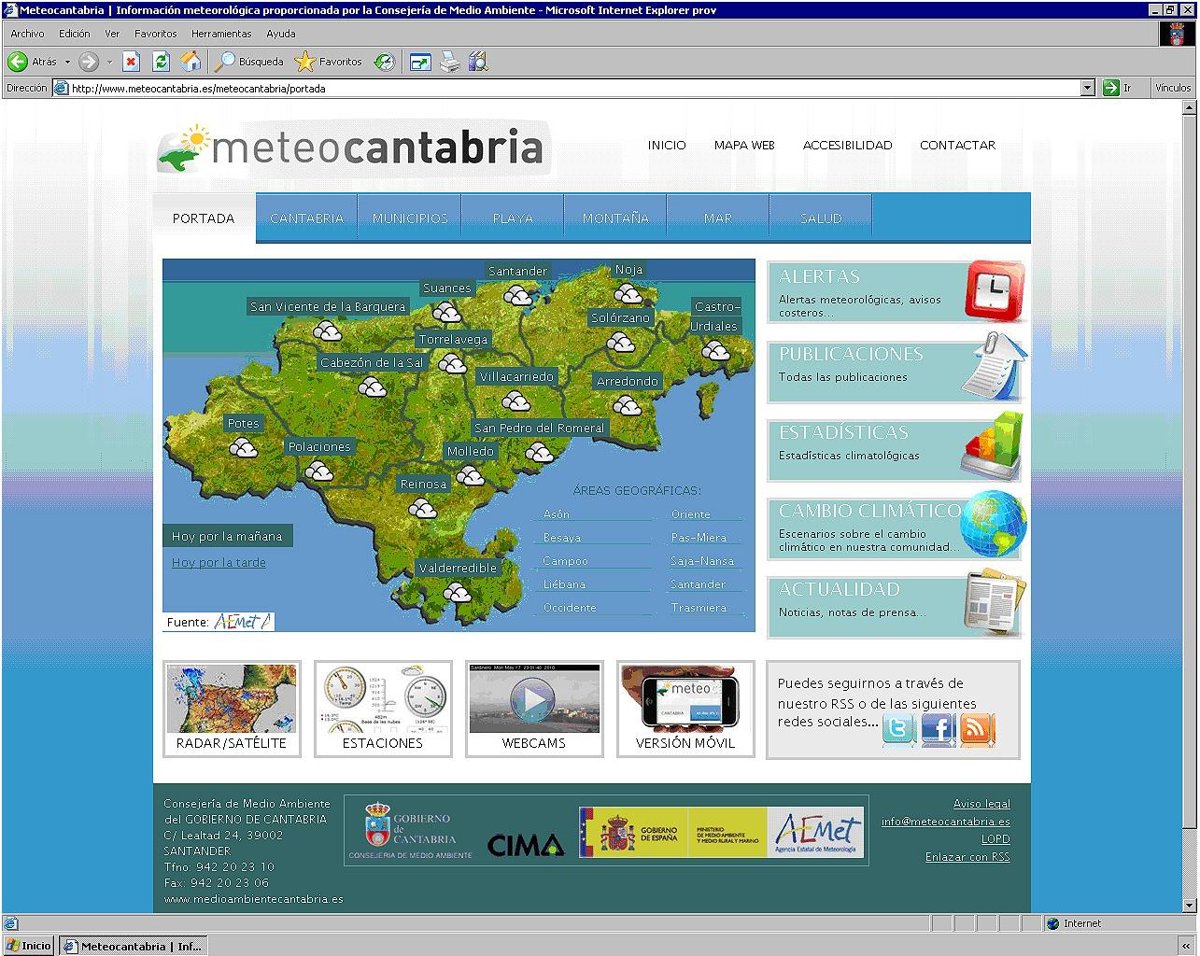Screen dimensions: 1200x956
Task: Click in the address bar URL field
Action: pyautogui.click(x=570, y=88)
